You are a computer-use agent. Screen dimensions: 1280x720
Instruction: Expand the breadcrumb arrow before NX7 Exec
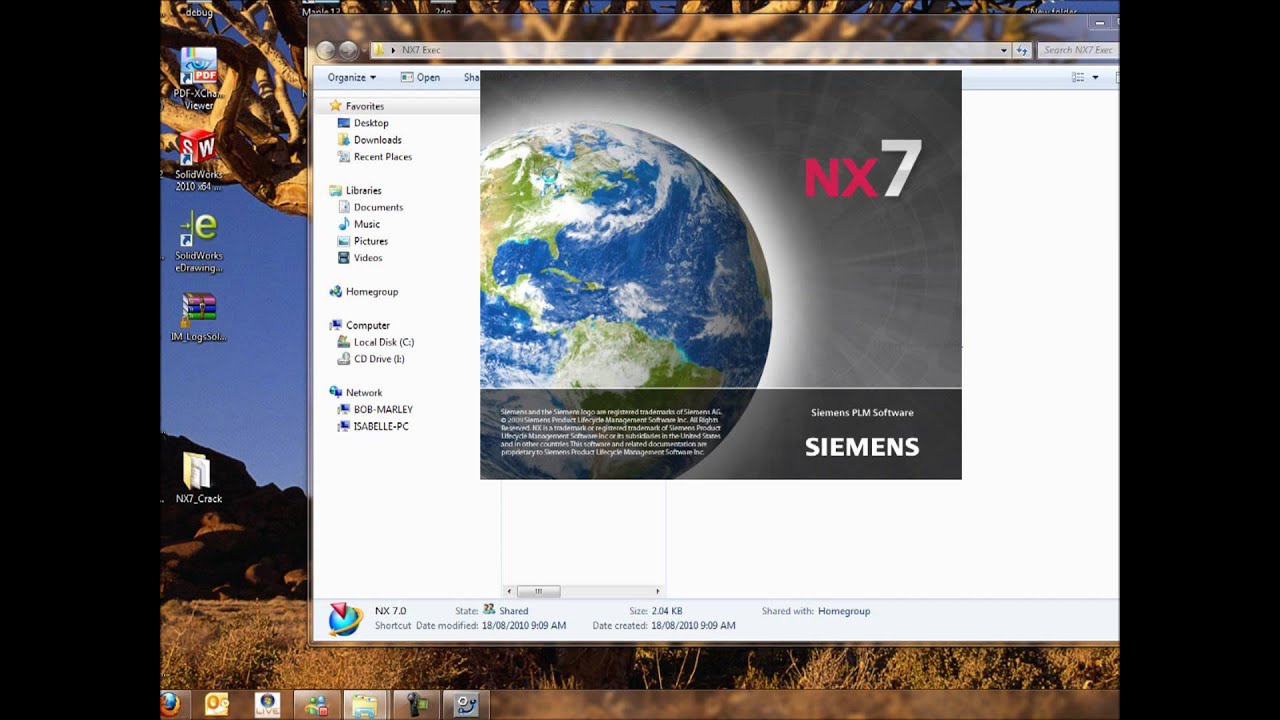coord(393,50)
